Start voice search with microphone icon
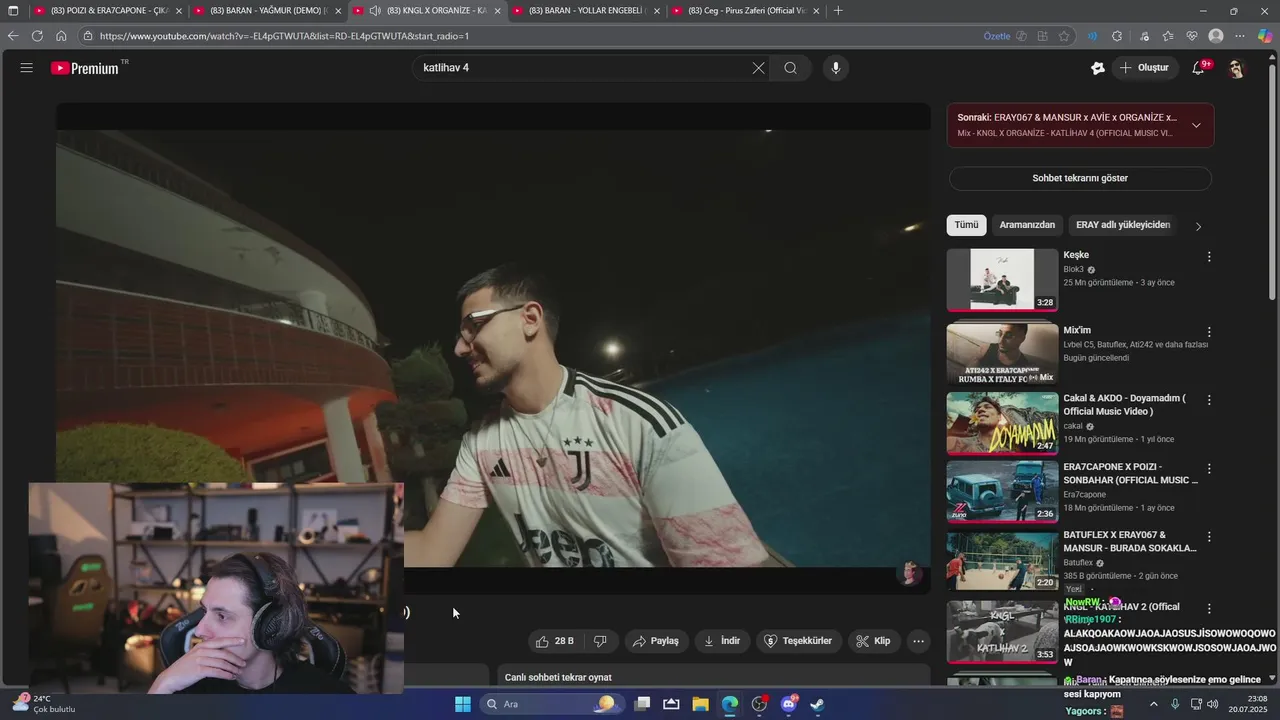1280x720 pixels. (836, 68)
